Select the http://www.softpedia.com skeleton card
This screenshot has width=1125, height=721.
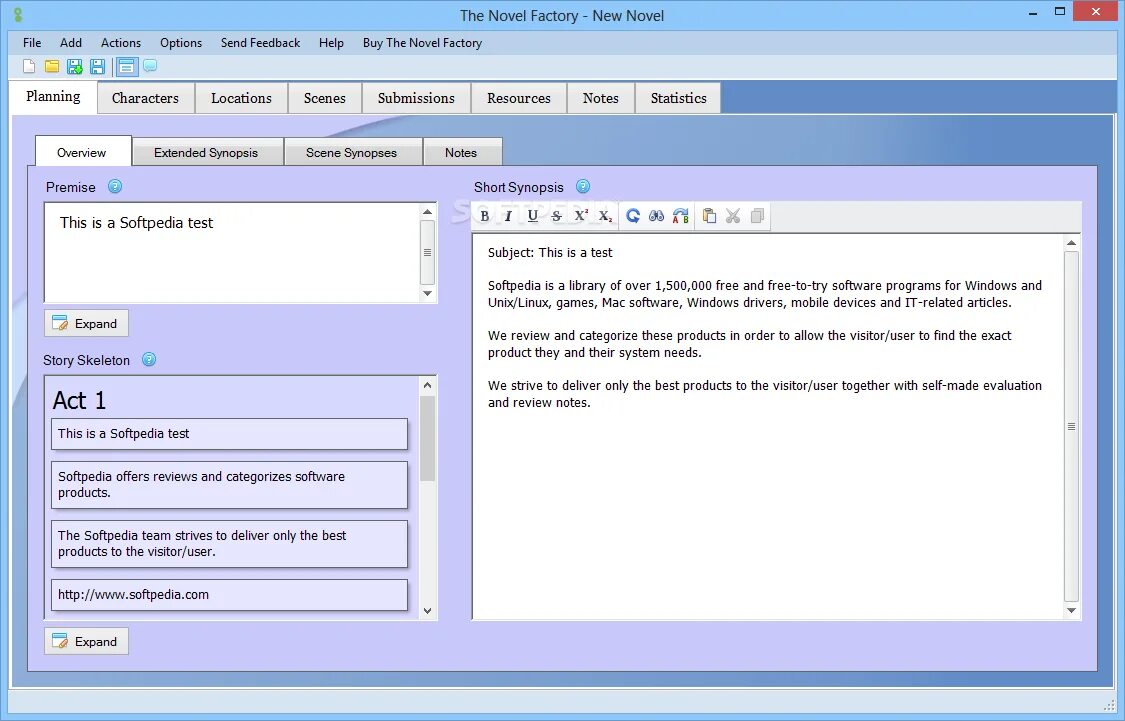tap(230, 595)
